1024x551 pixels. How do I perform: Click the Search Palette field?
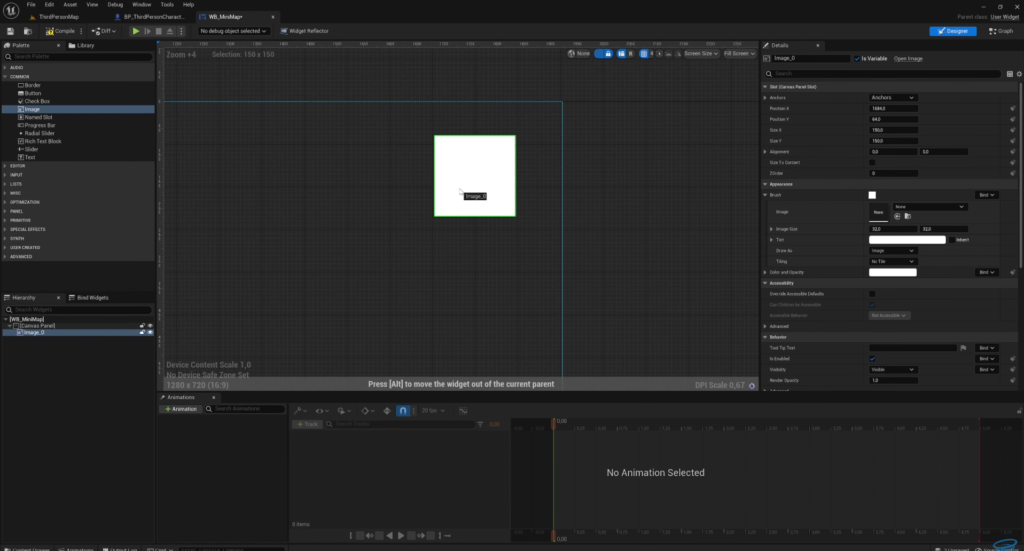tap(78, 57)
